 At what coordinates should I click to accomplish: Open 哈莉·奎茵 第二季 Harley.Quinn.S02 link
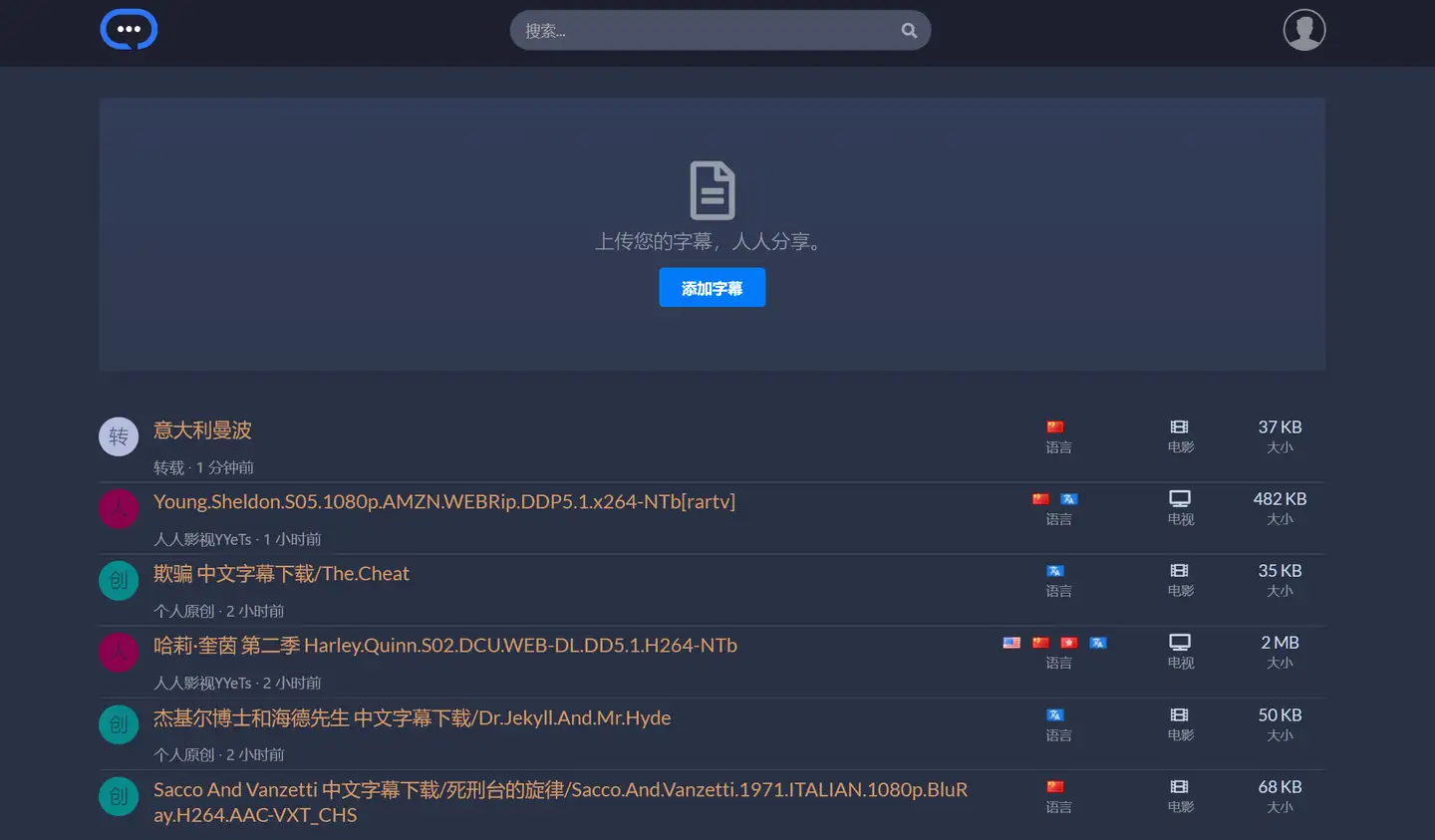(x=445, y=646)
